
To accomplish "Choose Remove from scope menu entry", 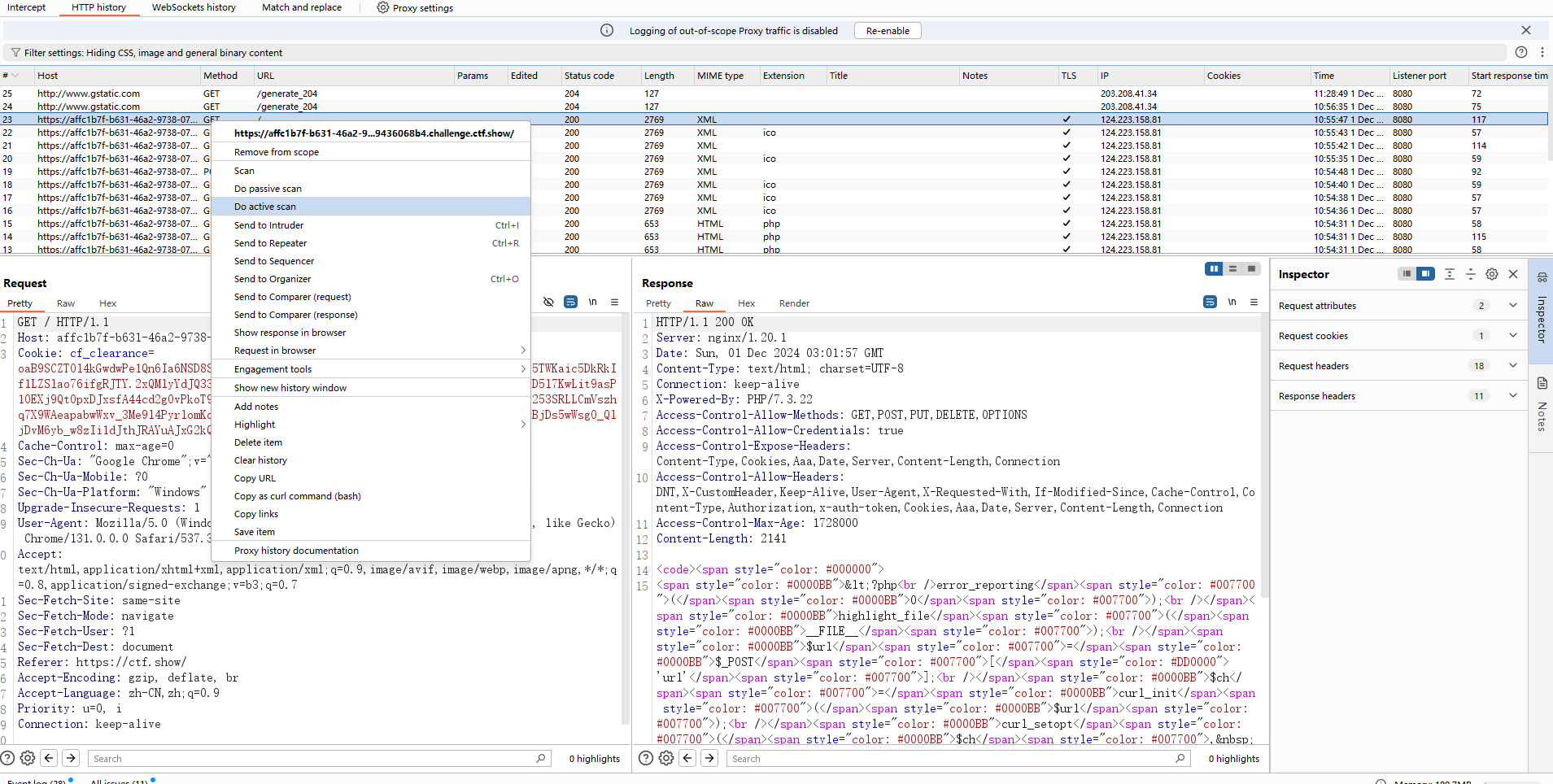I will [371, 152].
